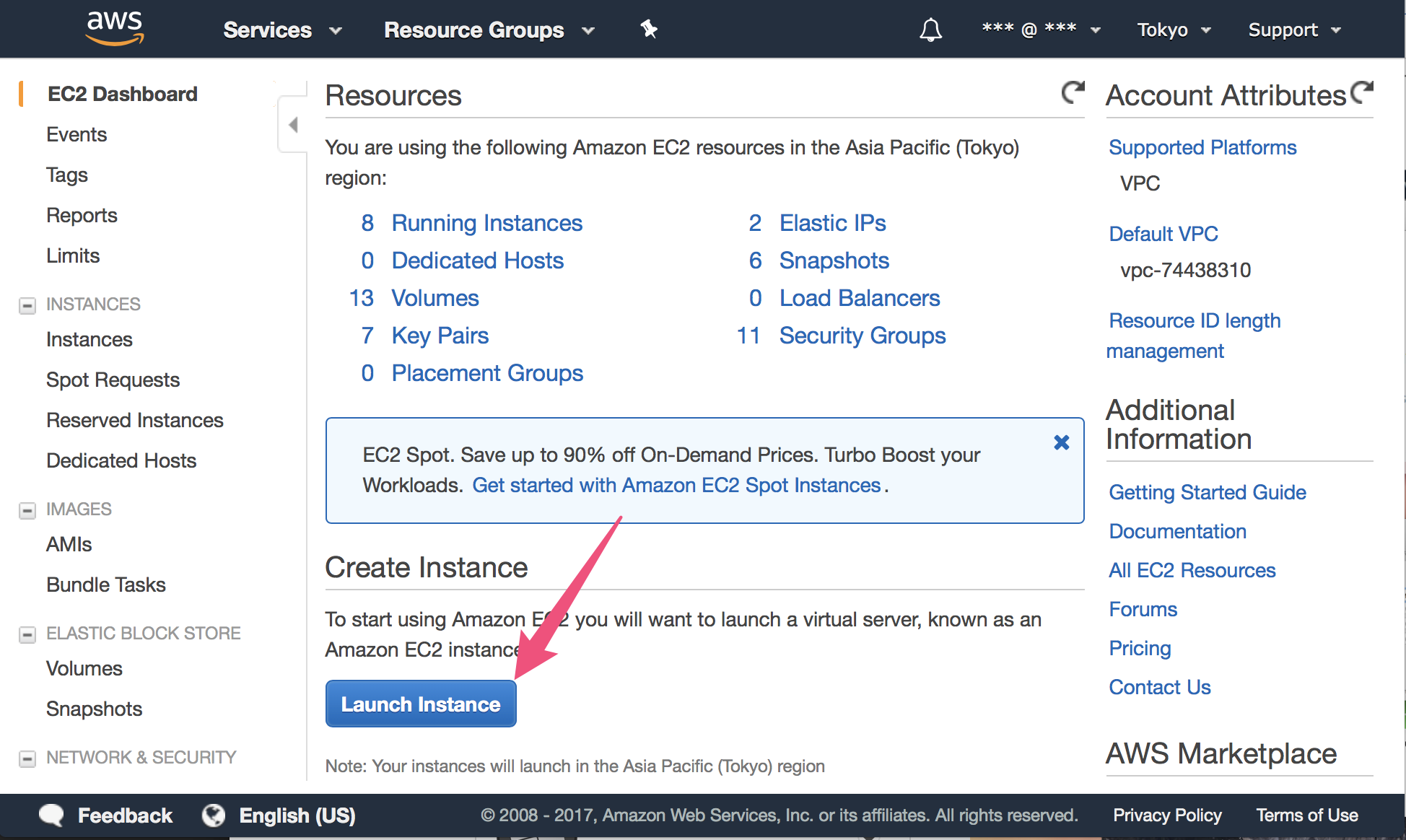Image resolution: width=1406 pixels, height=840 pixels.
Task: Refresh the Resources section
Action: 1073,92
